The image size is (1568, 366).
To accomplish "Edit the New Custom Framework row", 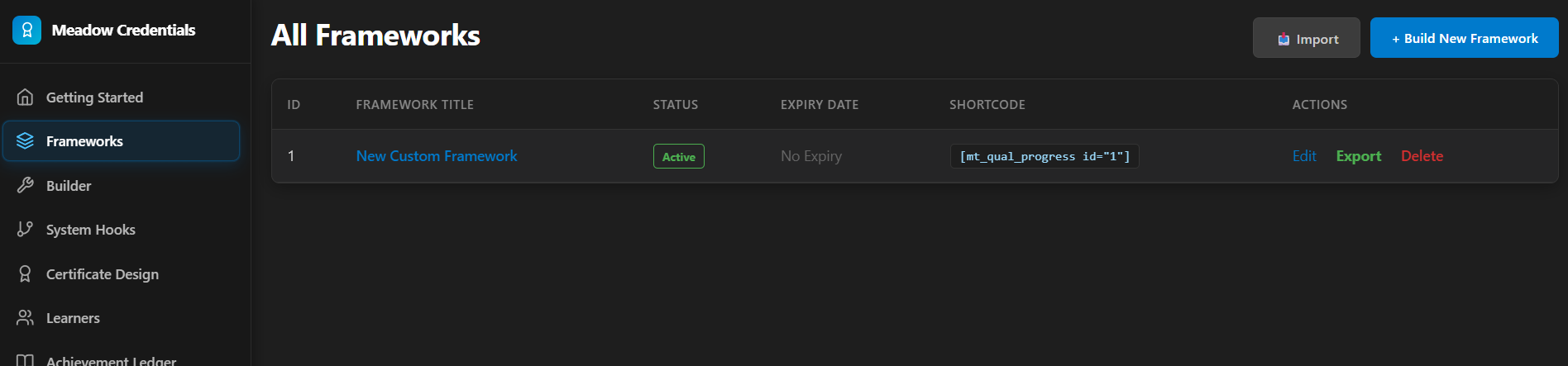I will click(x=1304, y=156).
